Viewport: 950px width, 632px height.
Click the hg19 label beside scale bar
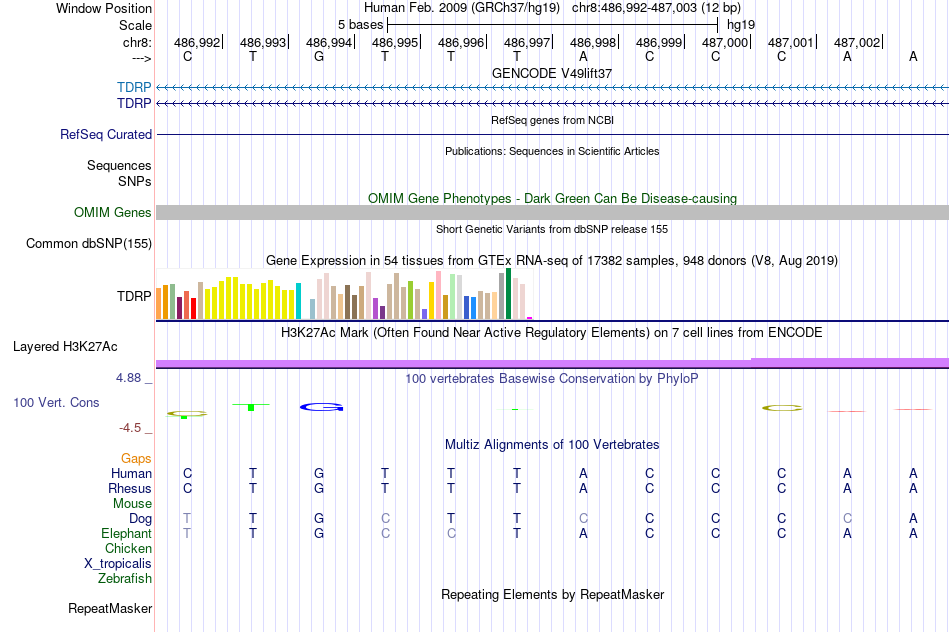pyautogui.click(x=741, y=25)
